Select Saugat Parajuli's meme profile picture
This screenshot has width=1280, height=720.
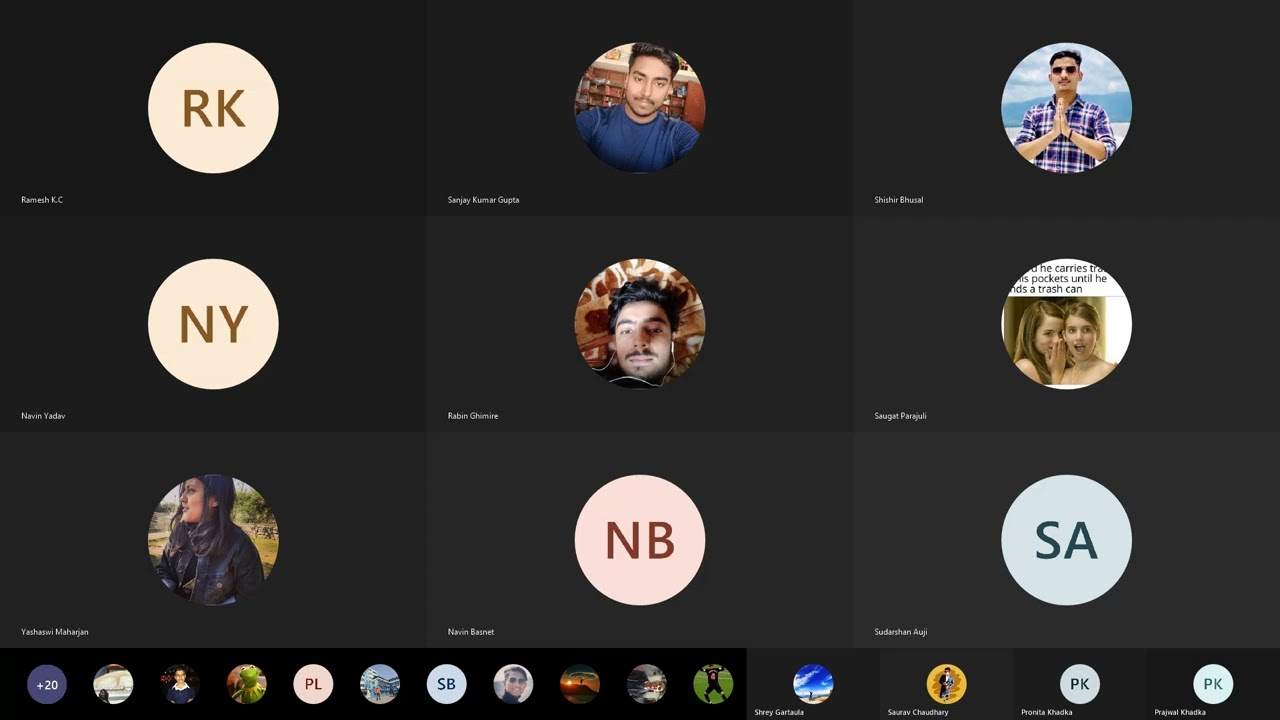1066,324
